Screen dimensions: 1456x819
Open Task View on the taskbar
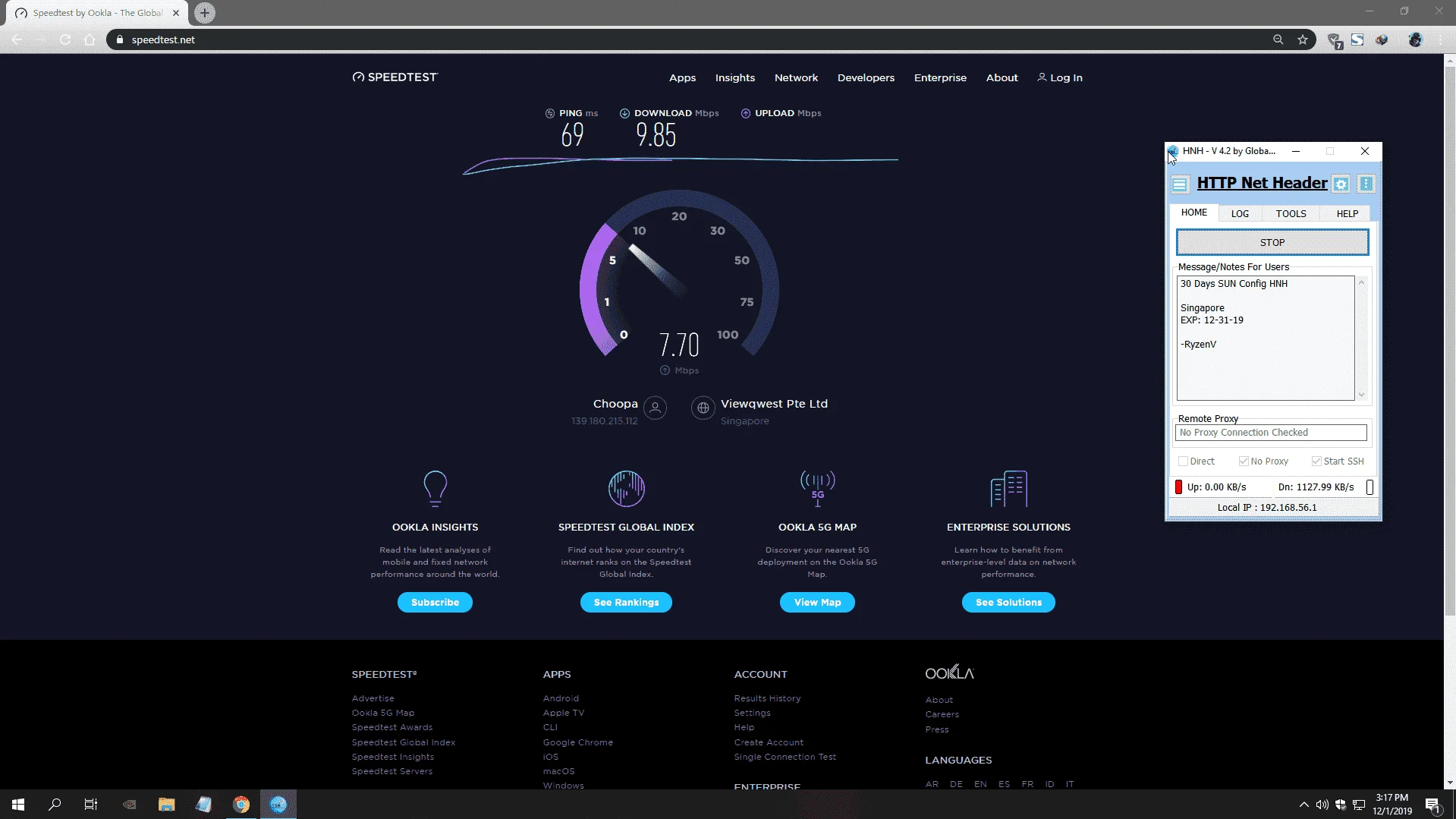pyautogui.click(x=91, y=805)
